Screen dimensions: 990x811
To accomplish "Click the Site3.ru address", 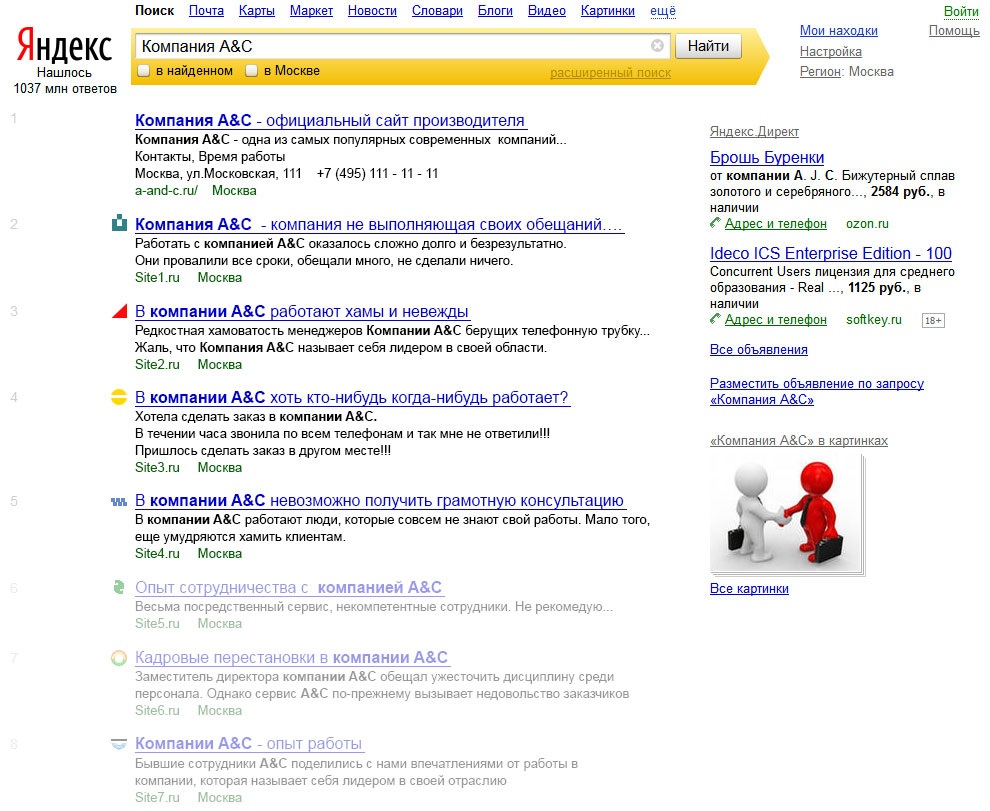I will 157,467.
